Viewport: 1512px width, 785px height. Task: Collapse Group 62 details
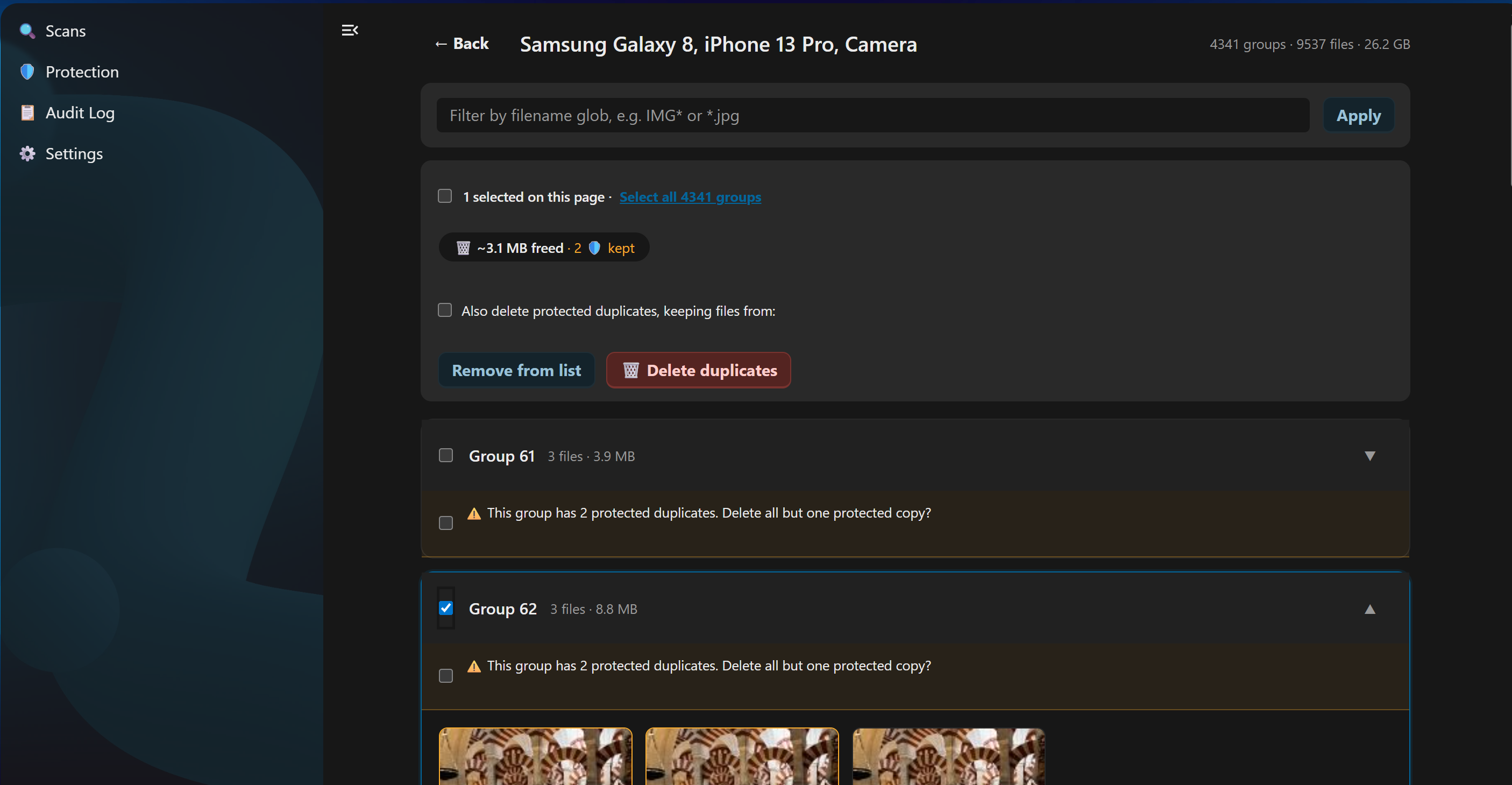click(x=1370, y=610)
